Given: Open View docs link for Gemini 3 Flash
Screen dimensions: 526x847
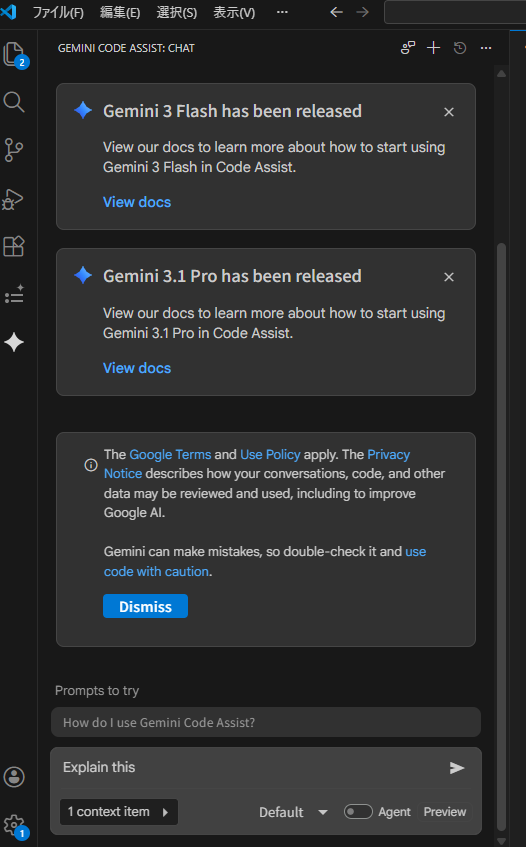Looking at the screenshot, I should pos(137,202).
